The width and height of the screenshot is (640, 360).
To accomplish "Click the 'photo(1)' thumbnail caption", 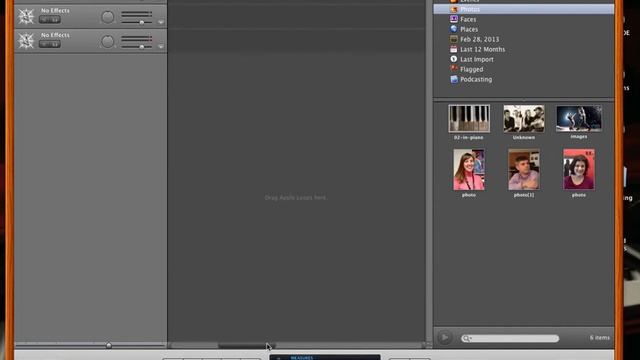I will [524, 195].
